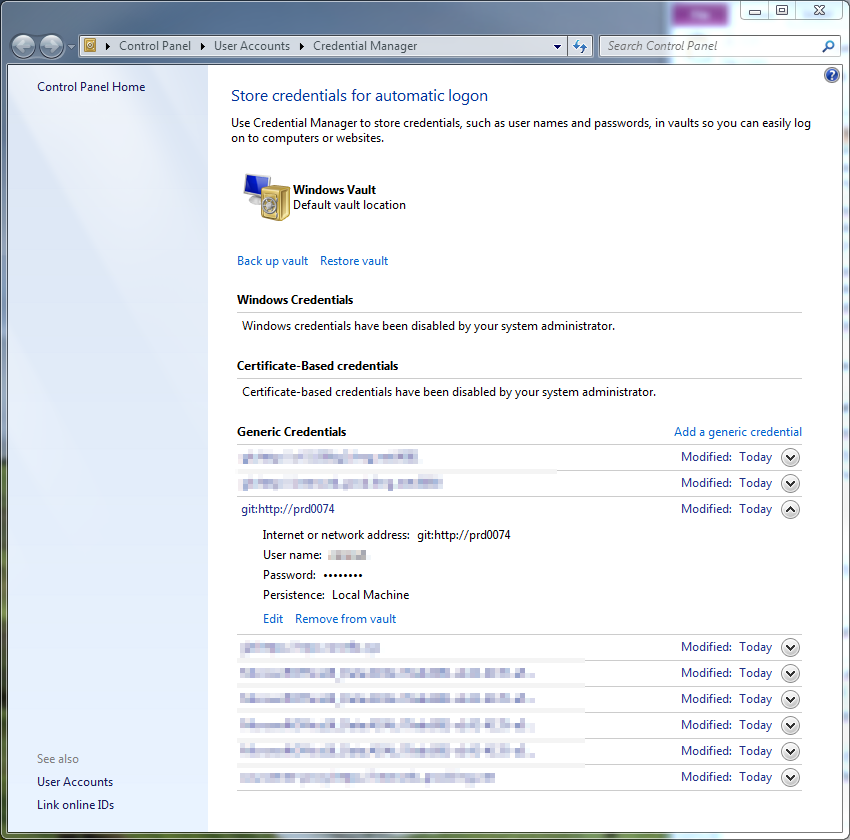Expand the first generic credential row
Viewport: 850px width, 840px height.
click(790, 457)
